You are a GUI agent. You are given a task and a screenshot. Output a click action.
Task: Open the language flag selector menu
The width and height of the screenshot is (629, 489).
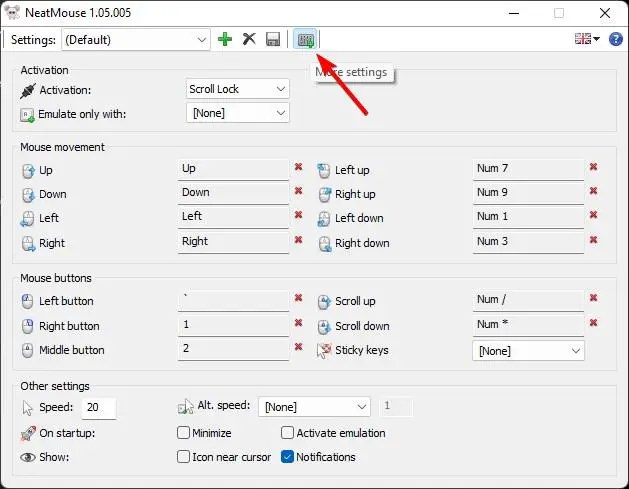(x=586, y=39)
